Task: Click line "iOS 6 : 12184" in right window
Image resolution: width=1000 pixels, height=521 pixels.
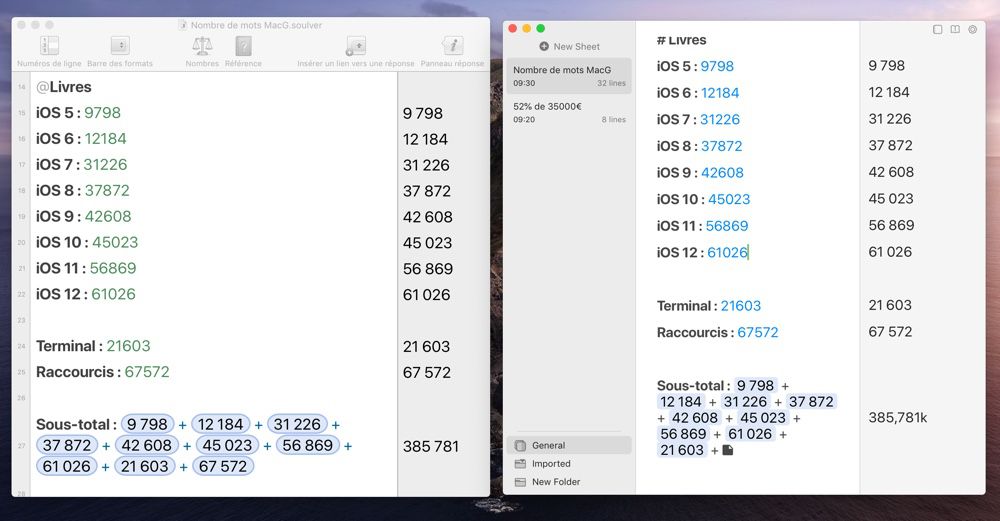Action: tap(698, 93)
